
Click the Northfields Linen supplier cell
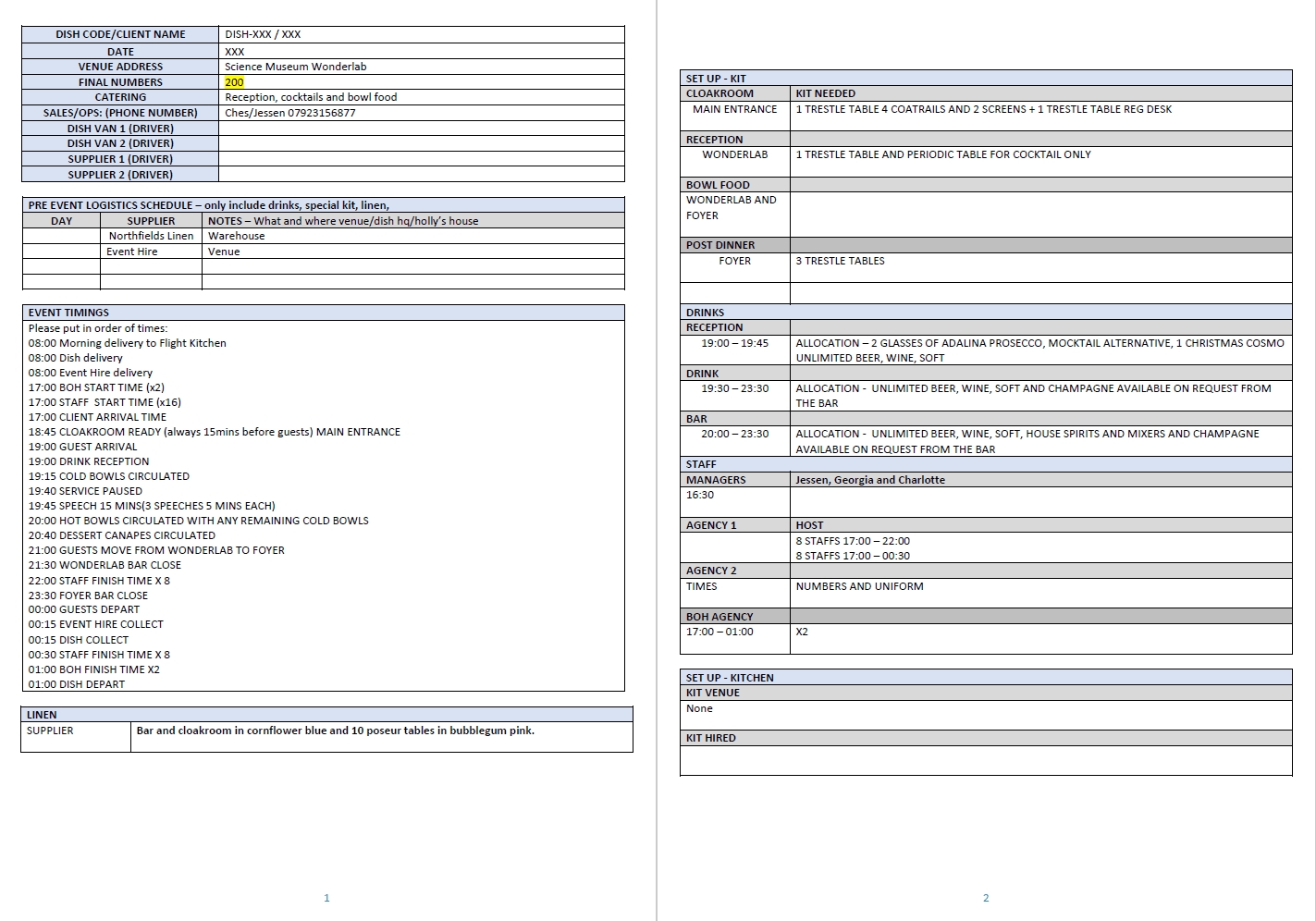(151, 236)
